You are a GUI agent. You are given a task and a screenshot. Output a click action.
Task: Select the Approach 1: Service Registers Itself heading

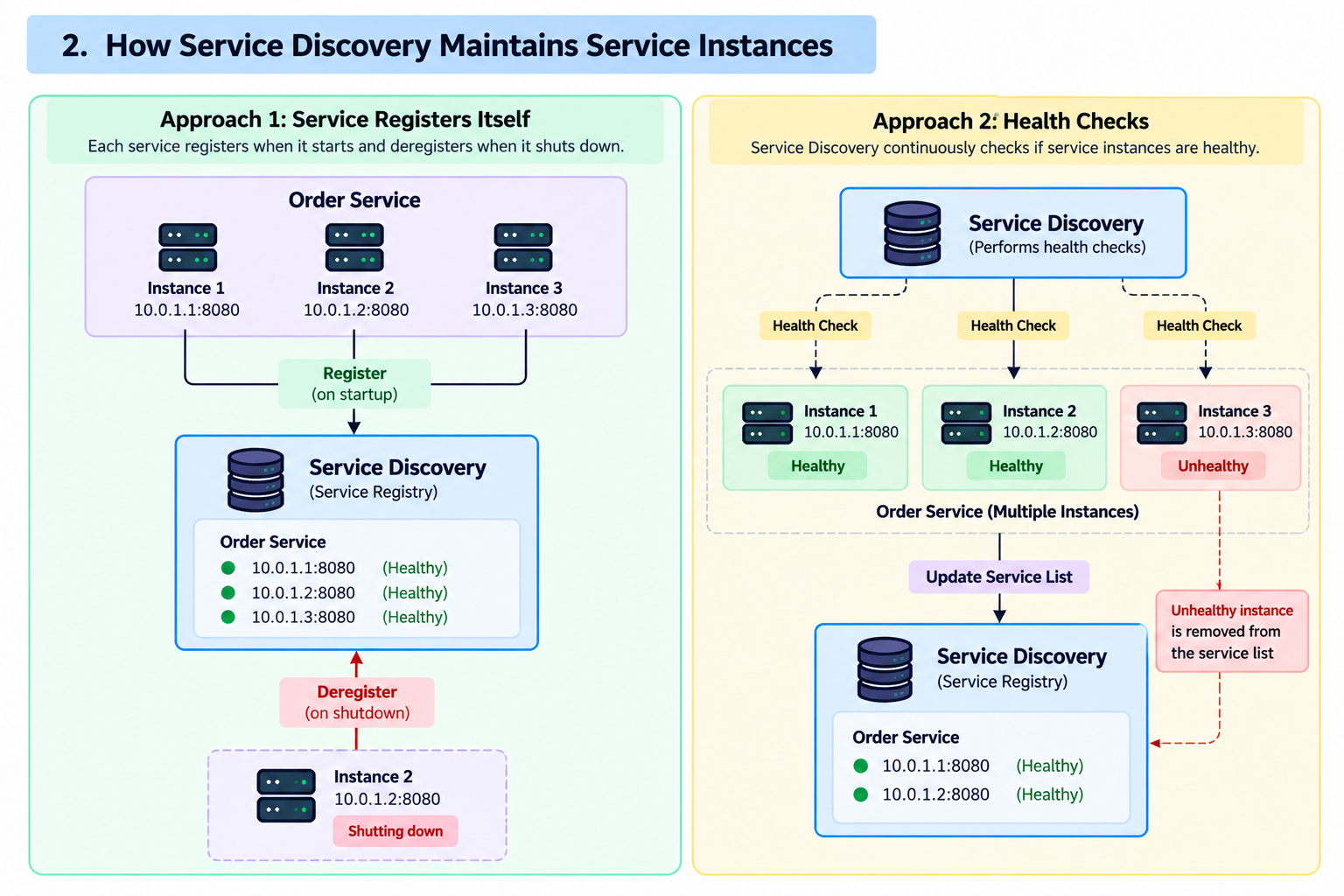345,119
